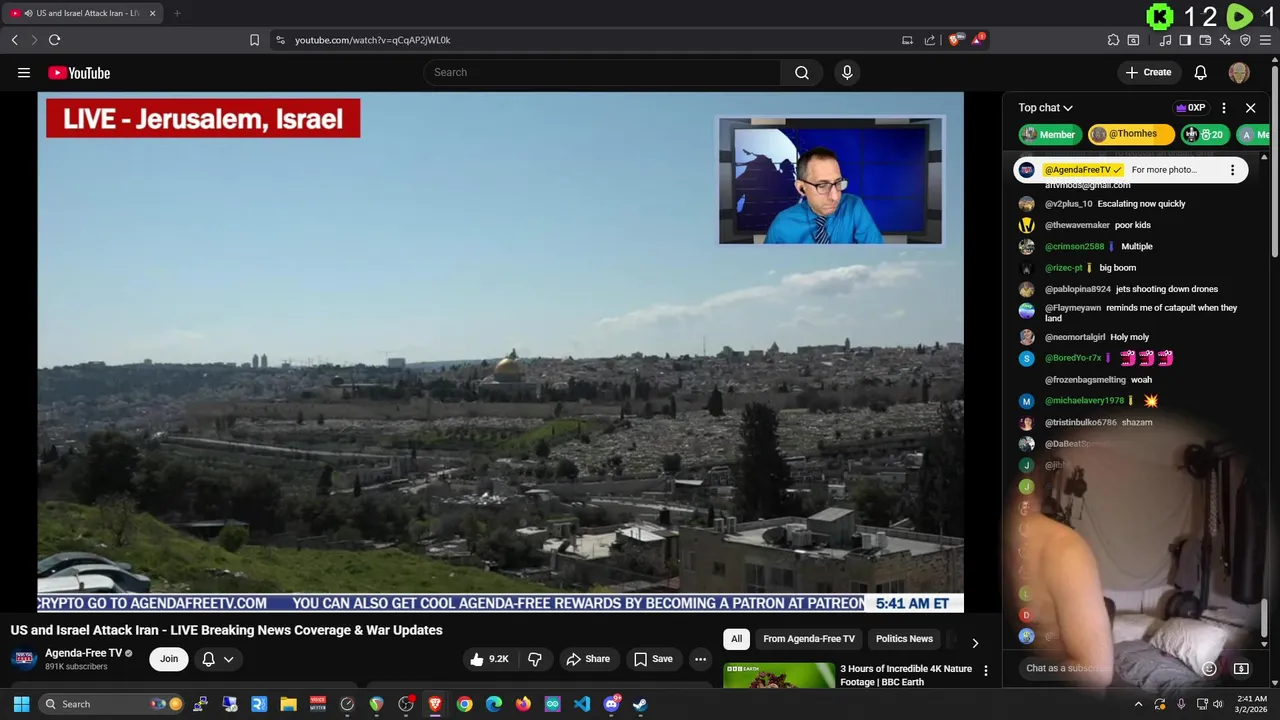Open Google Chrome from the taskbar
The height and width of the screenshot is (720, 1280).
464,704
